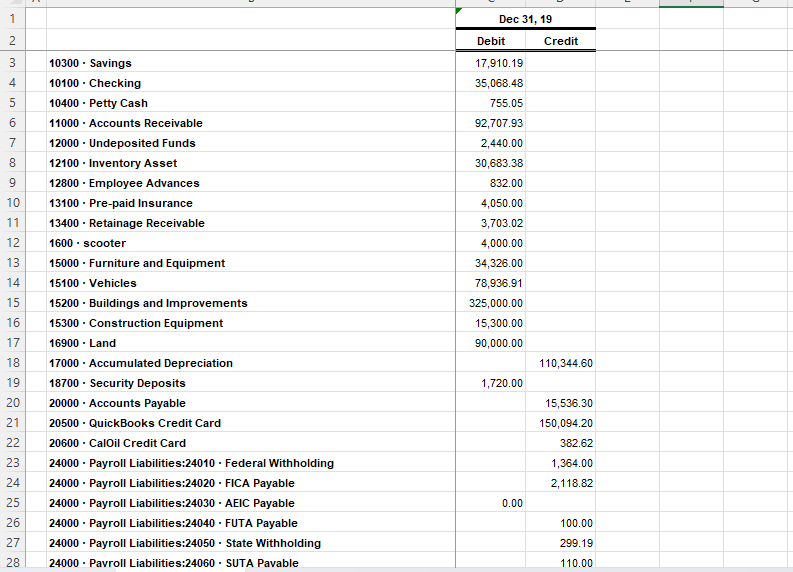Select the debit value 3,703.02
The image size is (793, 572).
click(491, 223)
